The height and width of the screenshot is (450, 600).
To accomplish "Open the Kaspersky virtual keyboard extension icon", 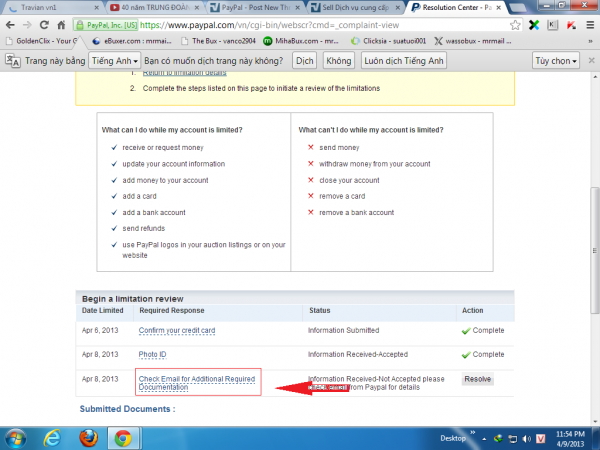I will [552, 25].
